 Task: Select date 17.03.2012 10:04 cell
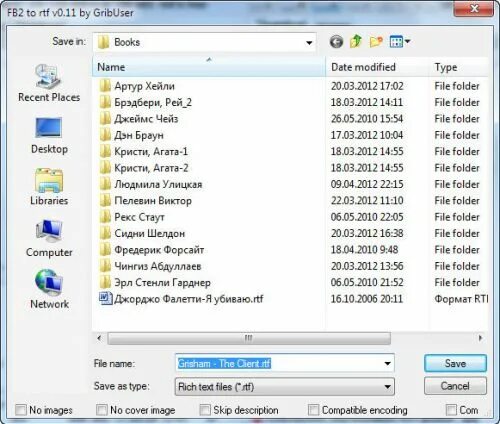[367, 135]
